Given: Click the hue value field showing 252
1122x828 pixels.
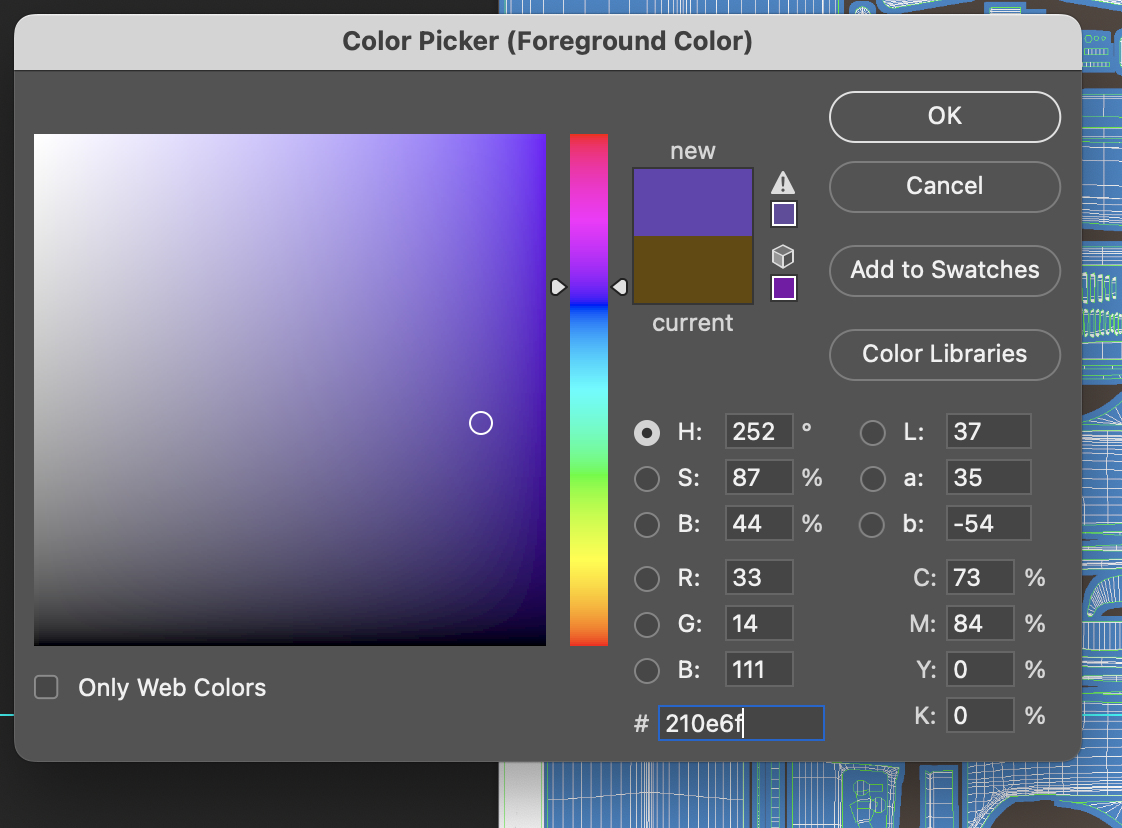Looking at the screenshot, I should 758,432.
